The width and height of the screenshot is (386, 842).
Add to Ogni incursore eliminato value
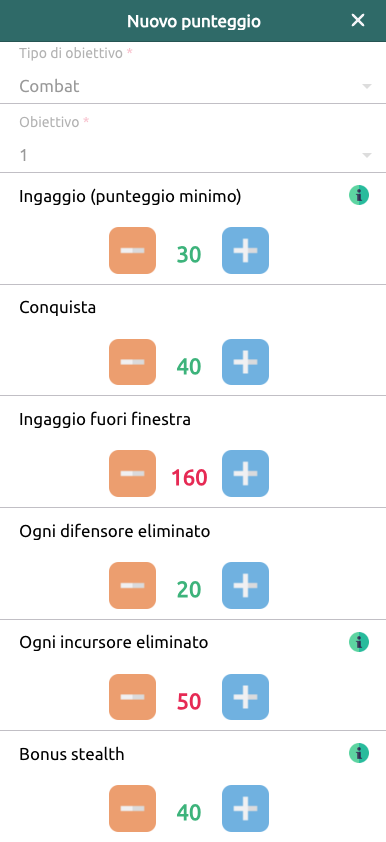pos(245,697)
